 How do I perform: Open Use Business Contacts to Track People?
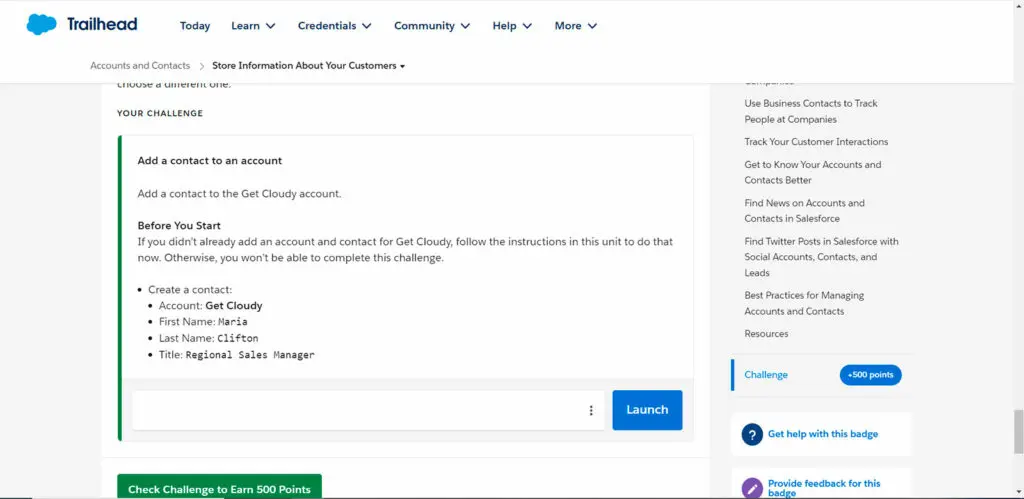coord(810,111)
